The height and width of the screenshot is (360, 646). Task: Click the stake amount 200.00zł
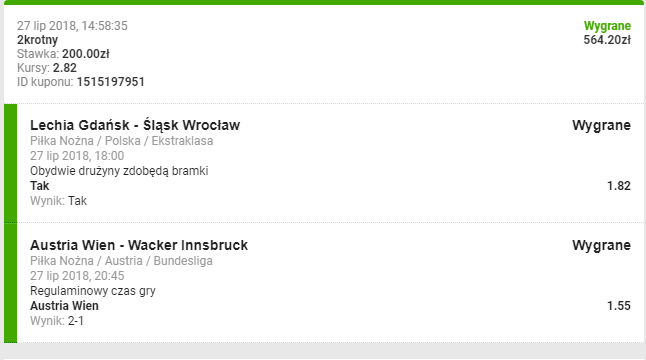point(86,54)
